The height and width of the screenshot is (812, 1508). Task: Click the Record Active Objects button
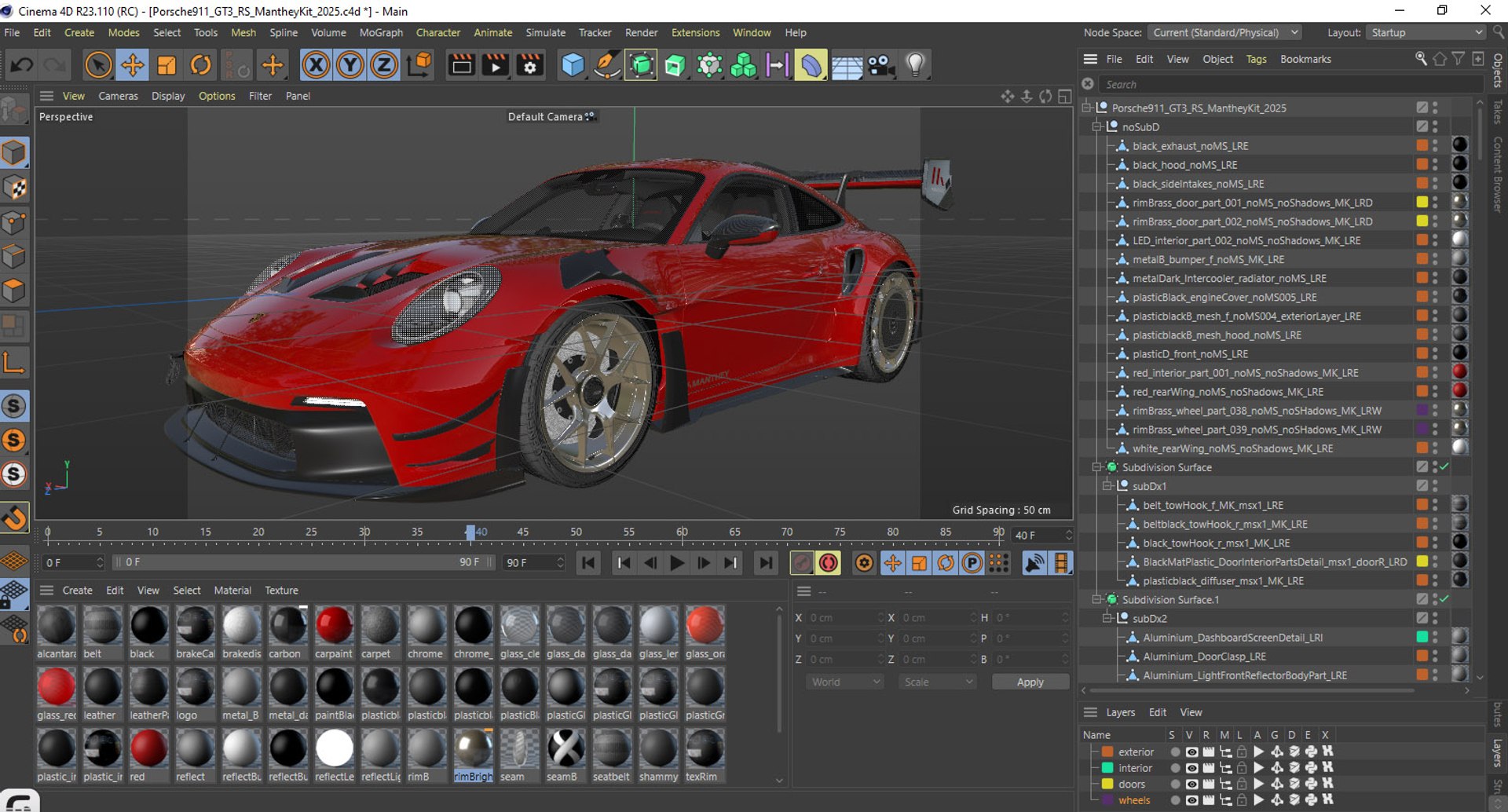[801, 562]
